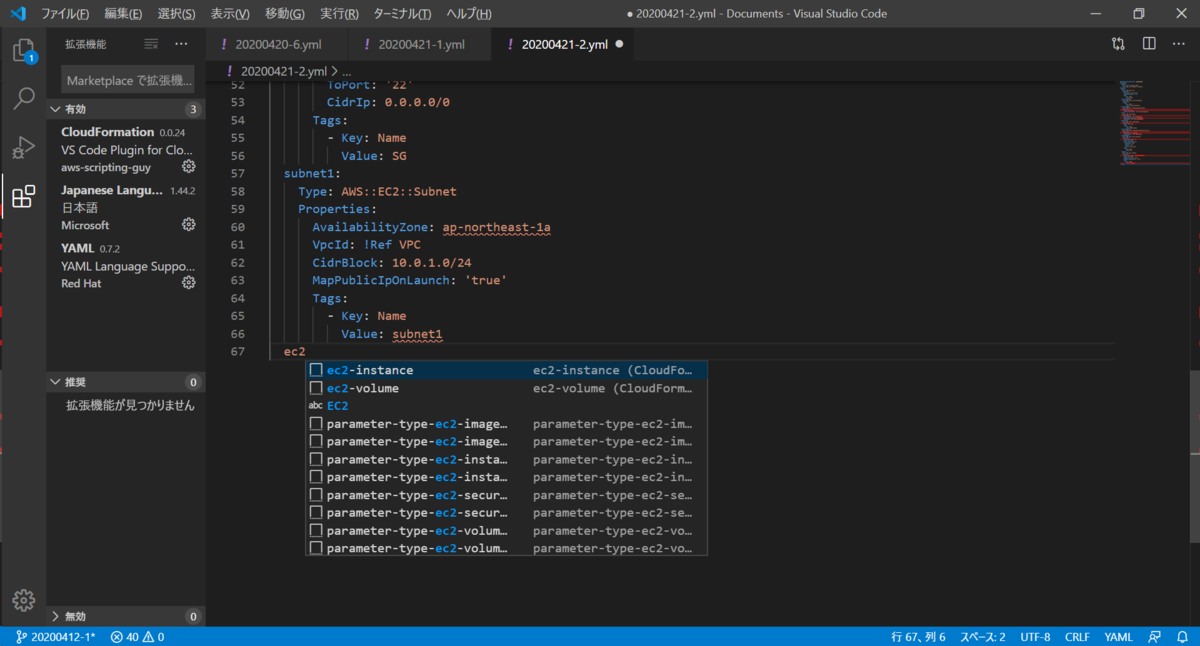Open the Manage gear in activity bar
The image size is (1200, 646).
pyautogui.click(x=23, y=599)
